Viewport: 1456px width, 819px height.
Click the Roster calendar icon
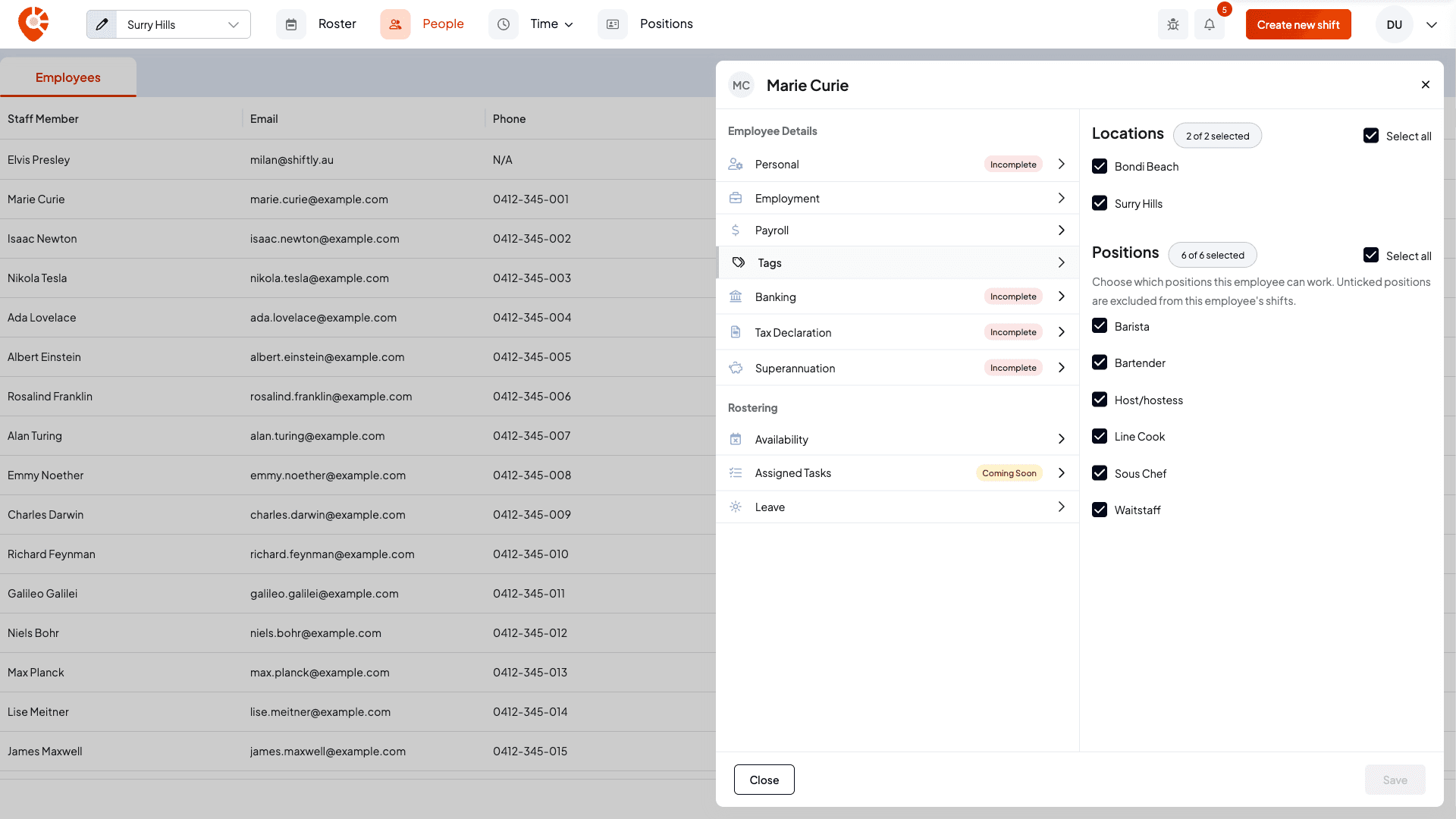[x=291, y=24]
